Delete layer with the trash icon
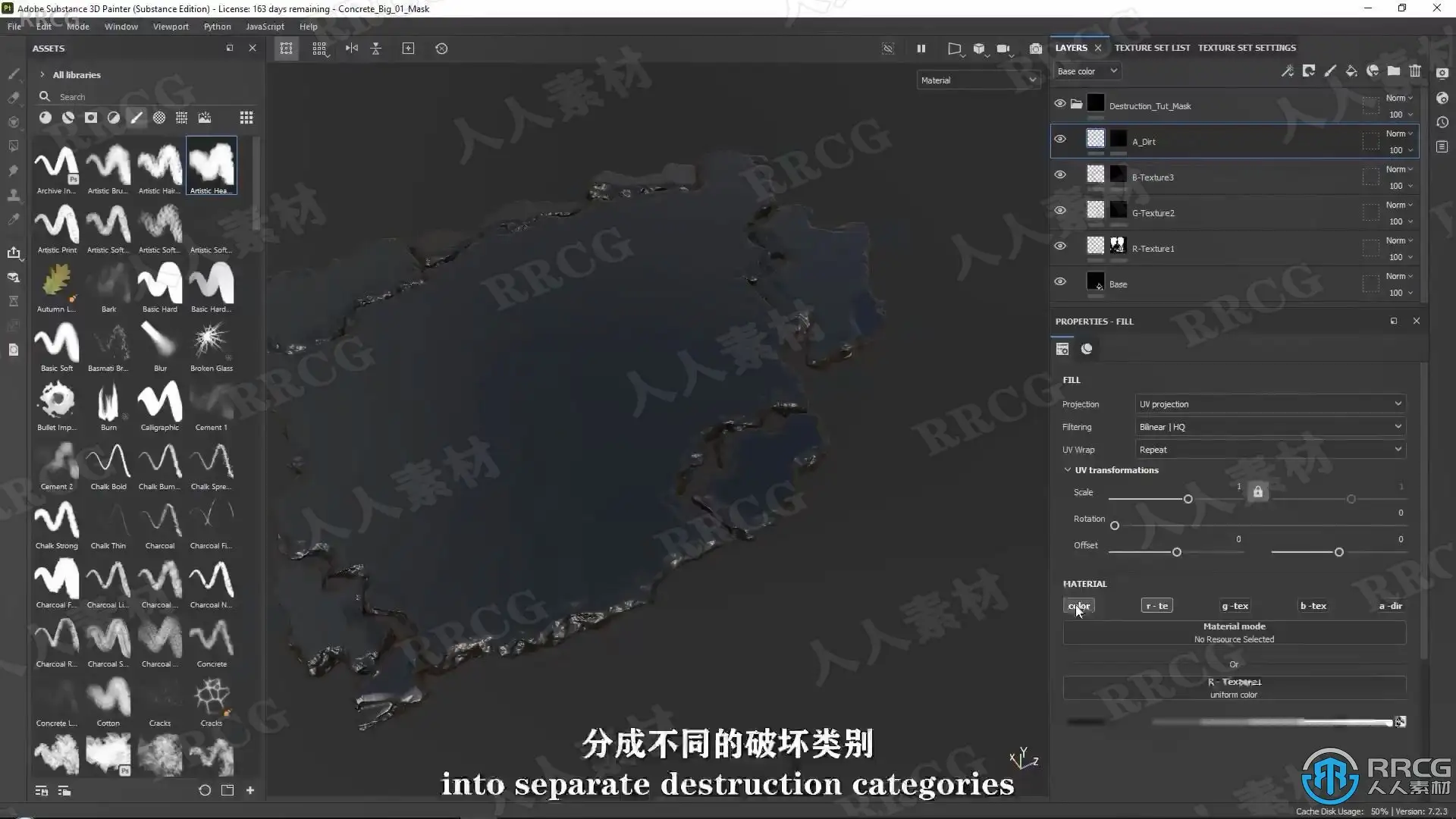 1415,71
